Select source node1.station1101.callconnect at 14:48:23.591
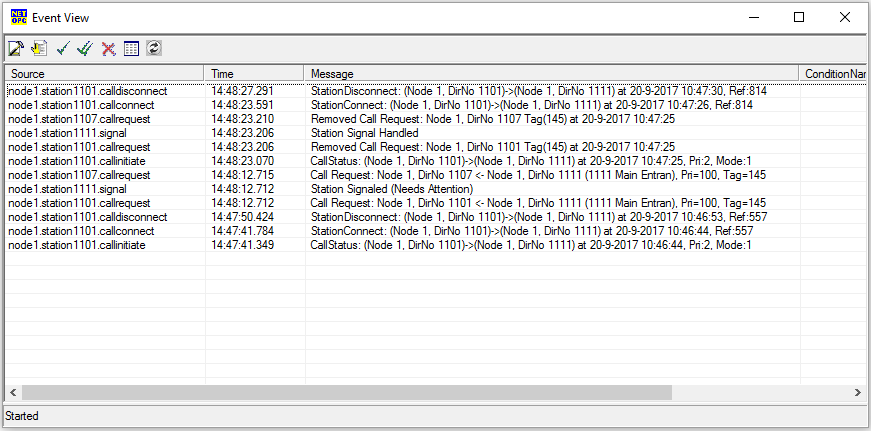871x431 pixels. [x=81, y=105]
